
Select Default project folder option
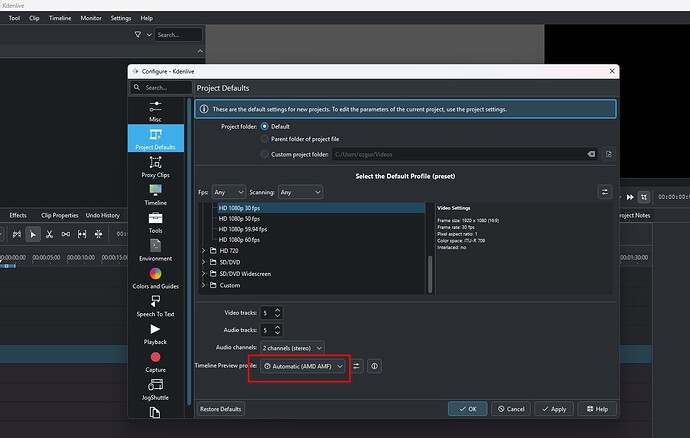[264, 126]
